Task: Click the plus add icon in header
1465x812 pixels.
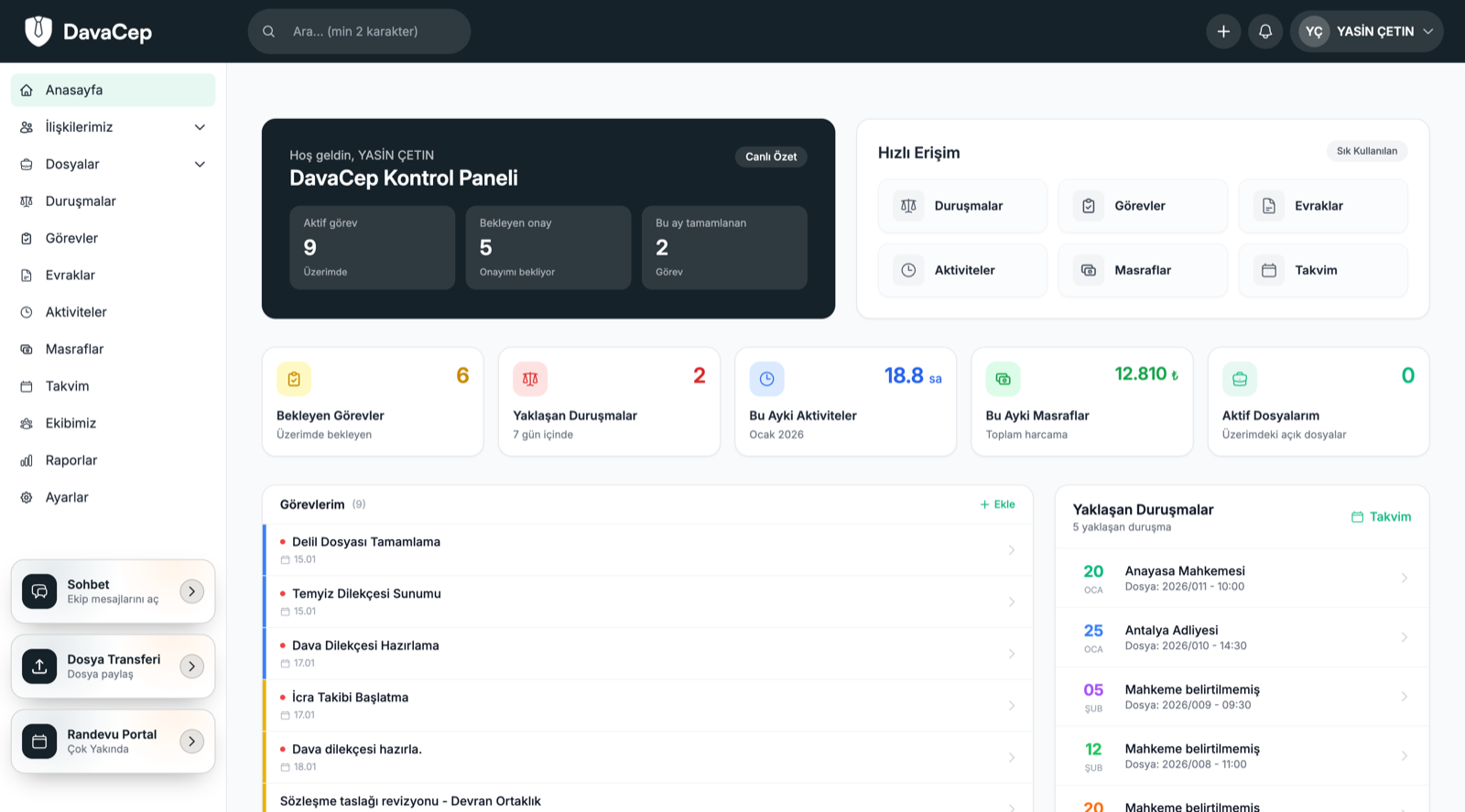Action: coord(1223,31)
